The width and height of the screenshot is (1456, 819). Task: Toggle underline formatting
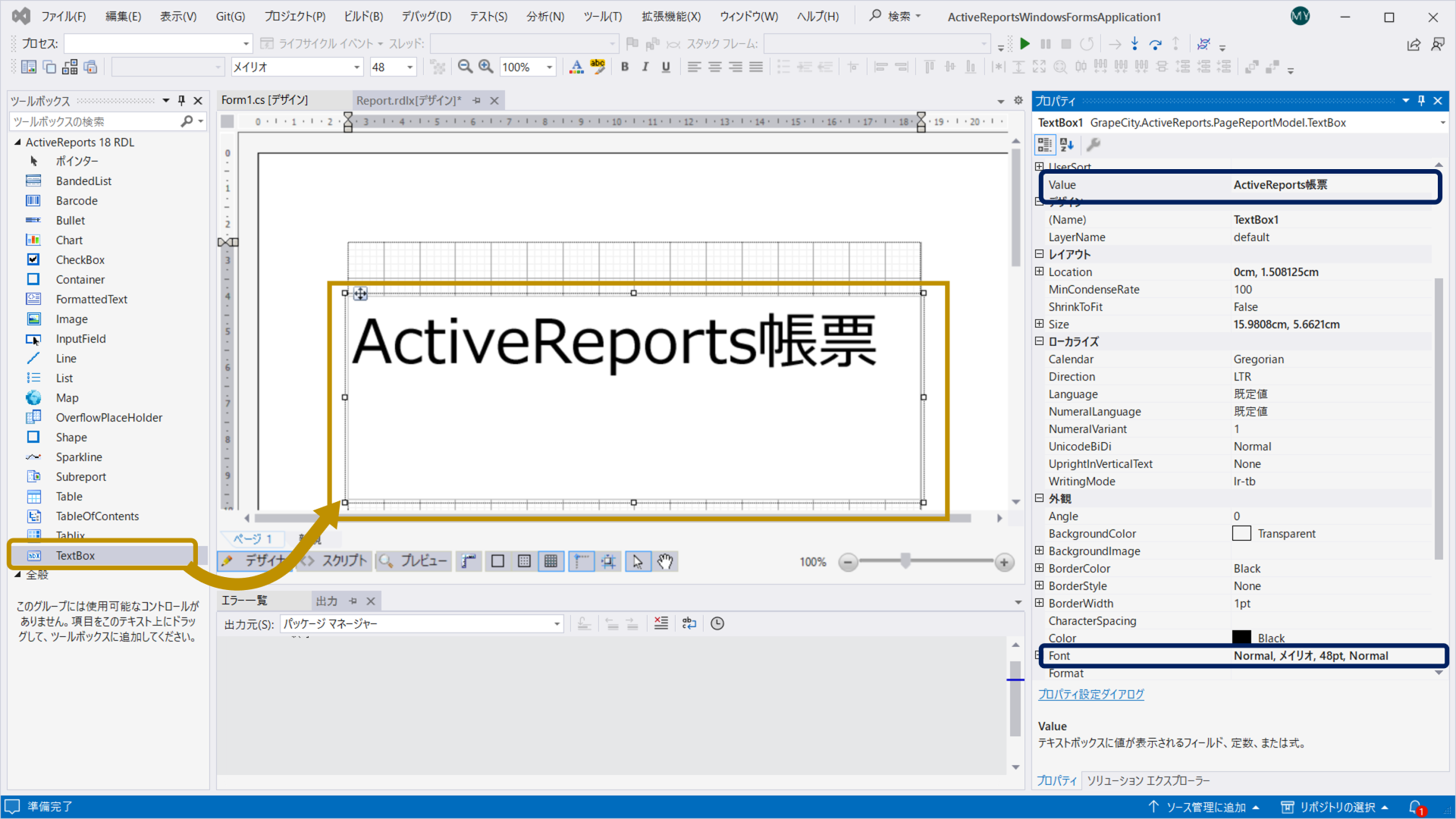666,67
